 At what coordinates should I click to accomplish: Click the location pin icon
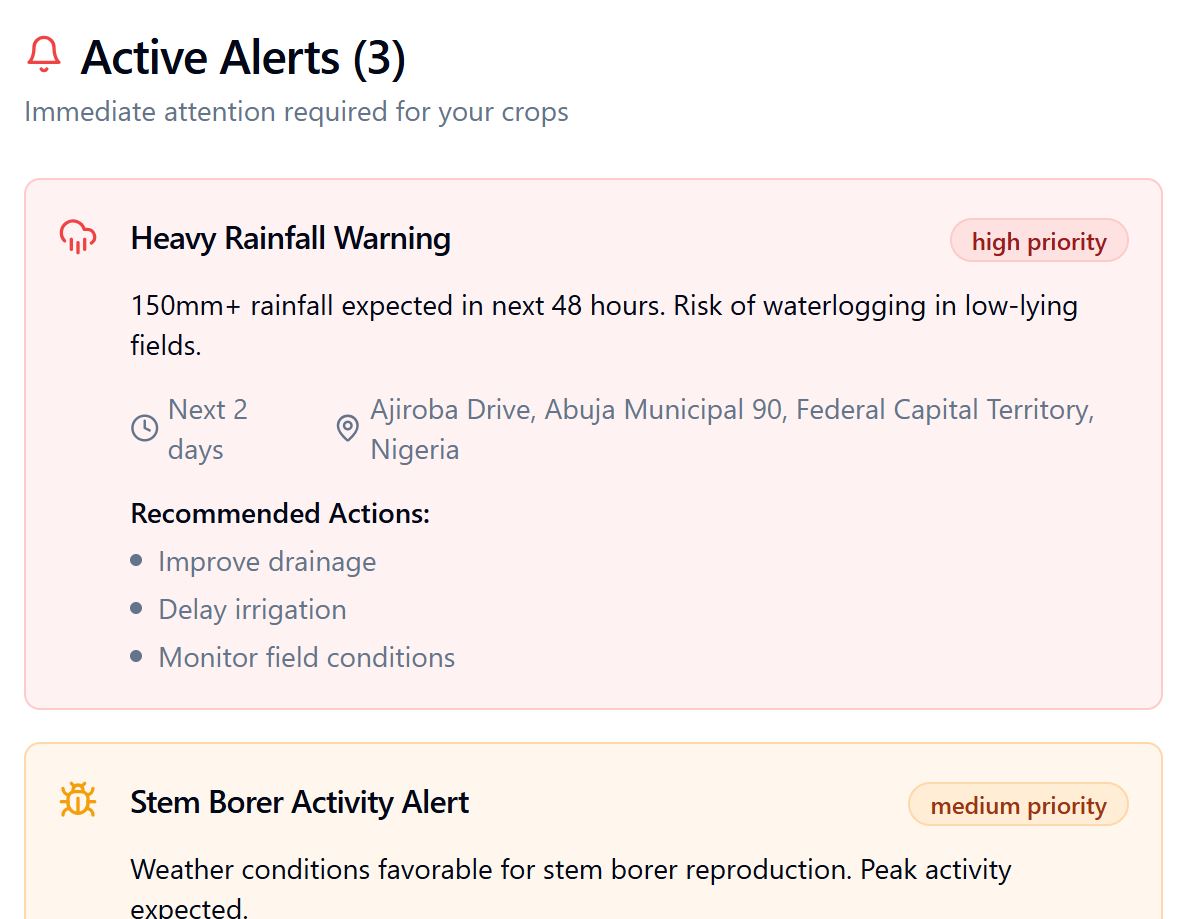point(347,429)
